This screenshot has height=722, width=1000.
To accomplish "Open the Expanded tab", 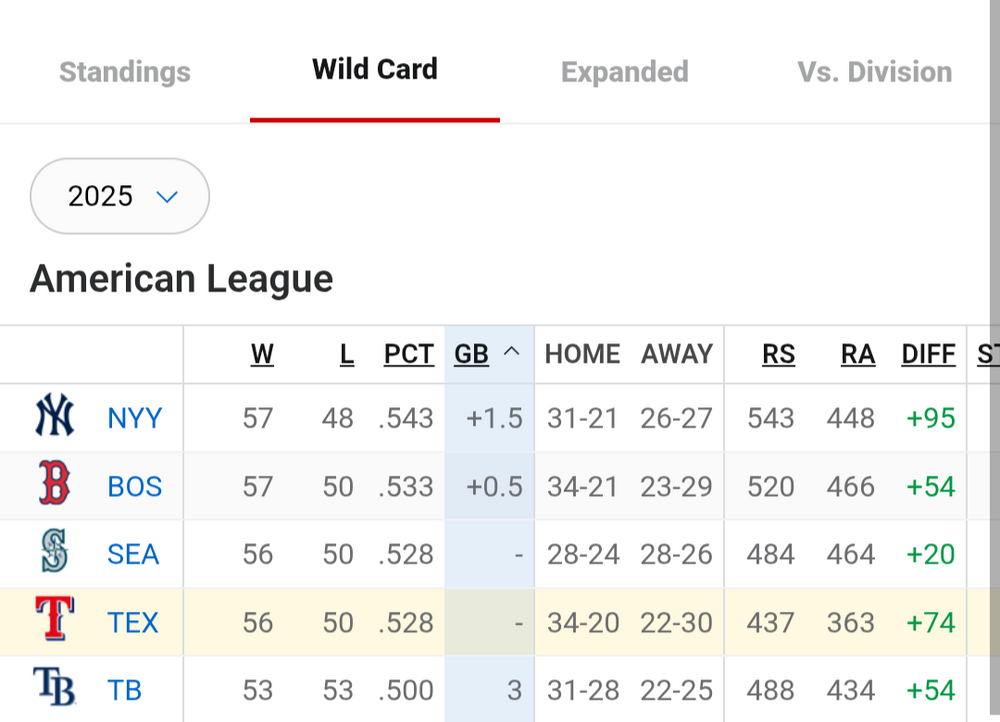I will (625, 72).
